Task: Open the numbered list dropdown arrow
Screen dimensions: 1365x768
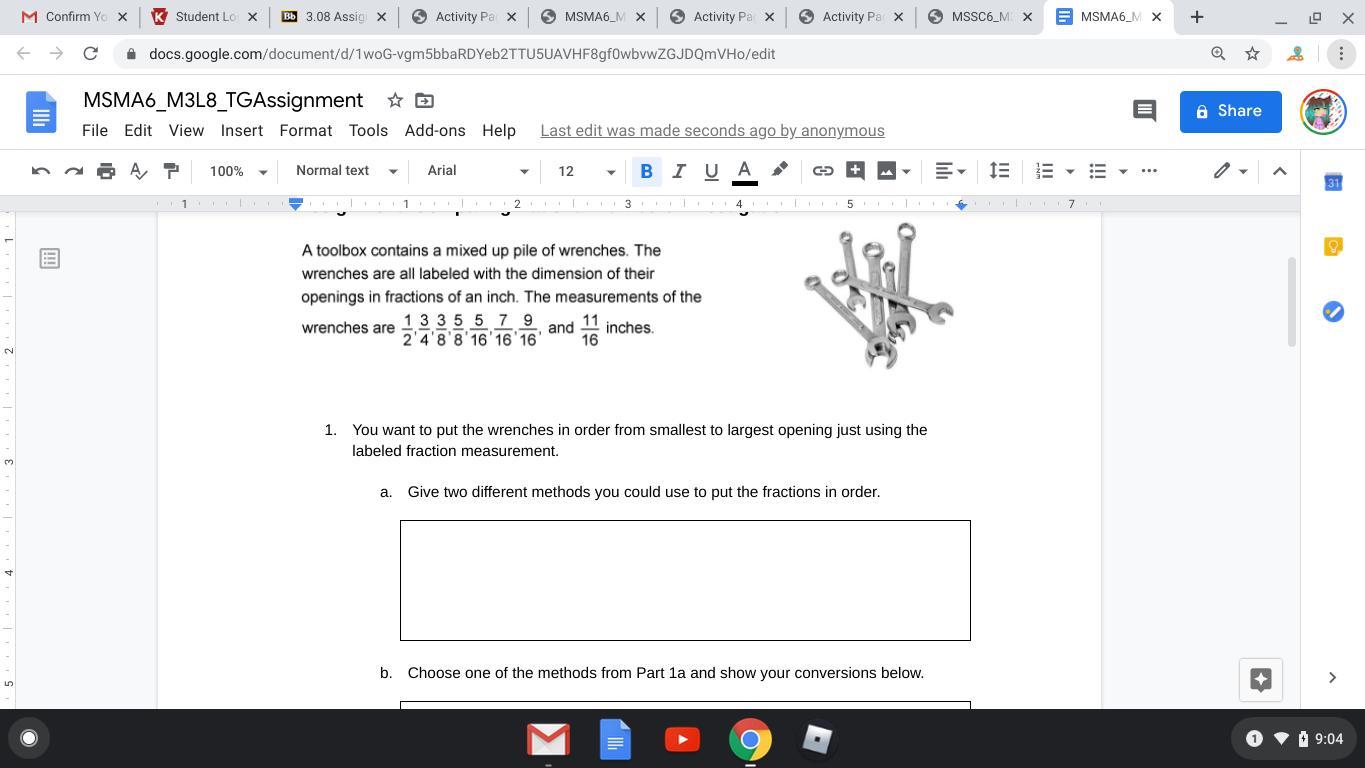Action: click(1070, 171)
